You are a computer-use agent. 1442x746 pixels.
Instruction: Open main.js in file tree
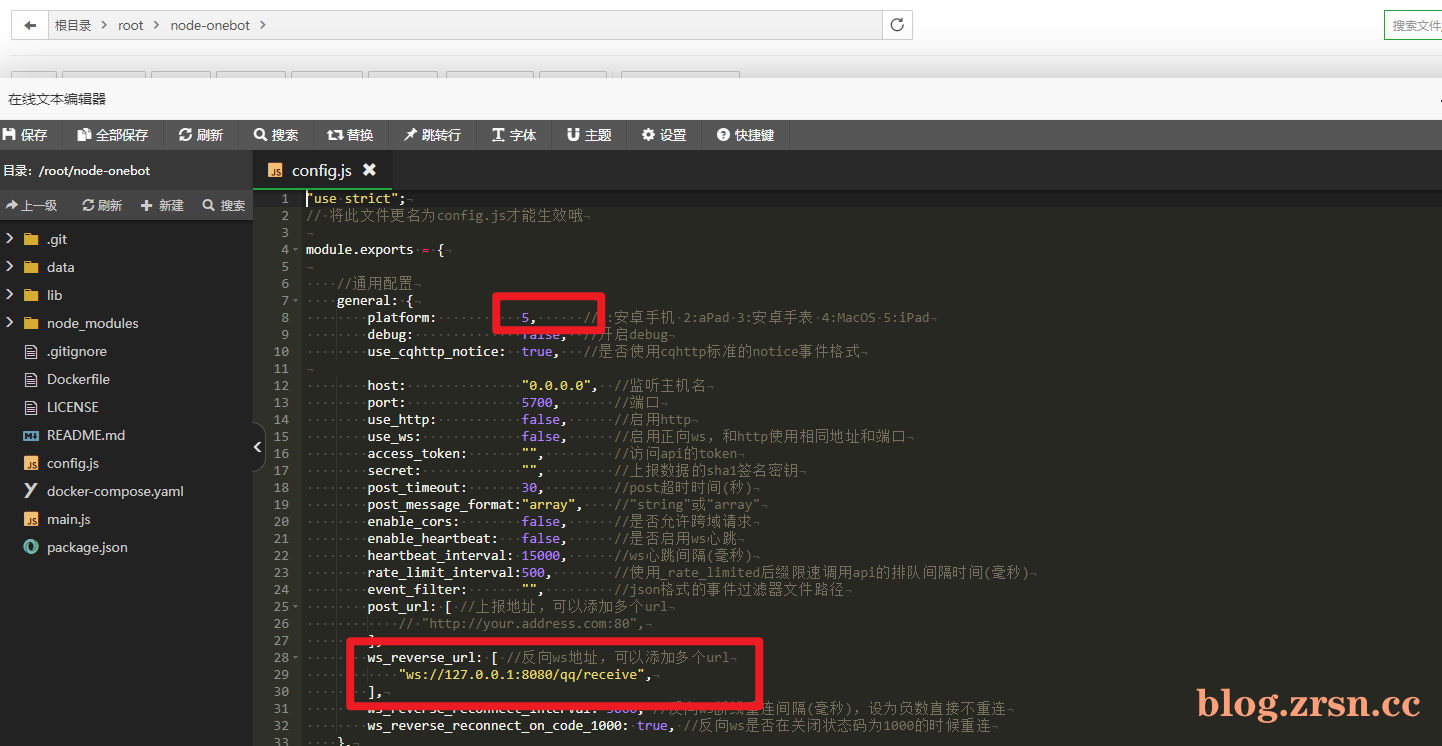tap(68, 519)
